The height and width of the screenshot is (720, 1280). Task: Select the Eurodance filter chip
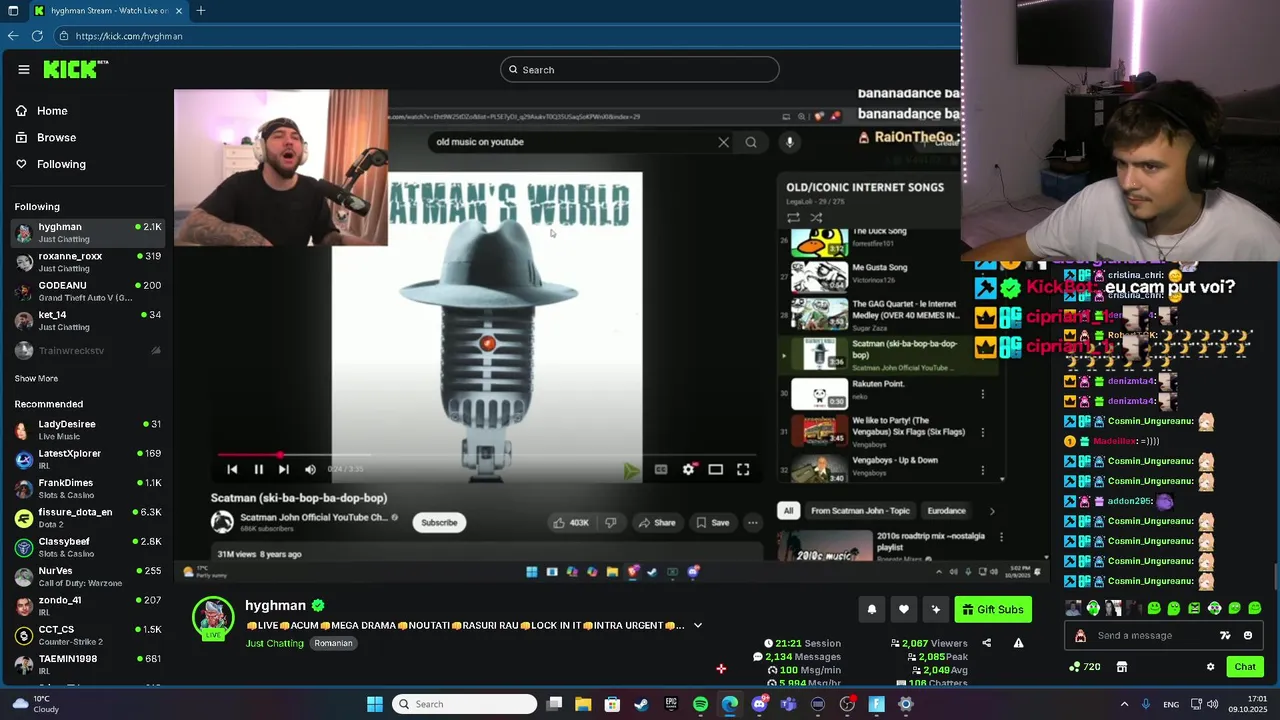[x=946, y=511]
